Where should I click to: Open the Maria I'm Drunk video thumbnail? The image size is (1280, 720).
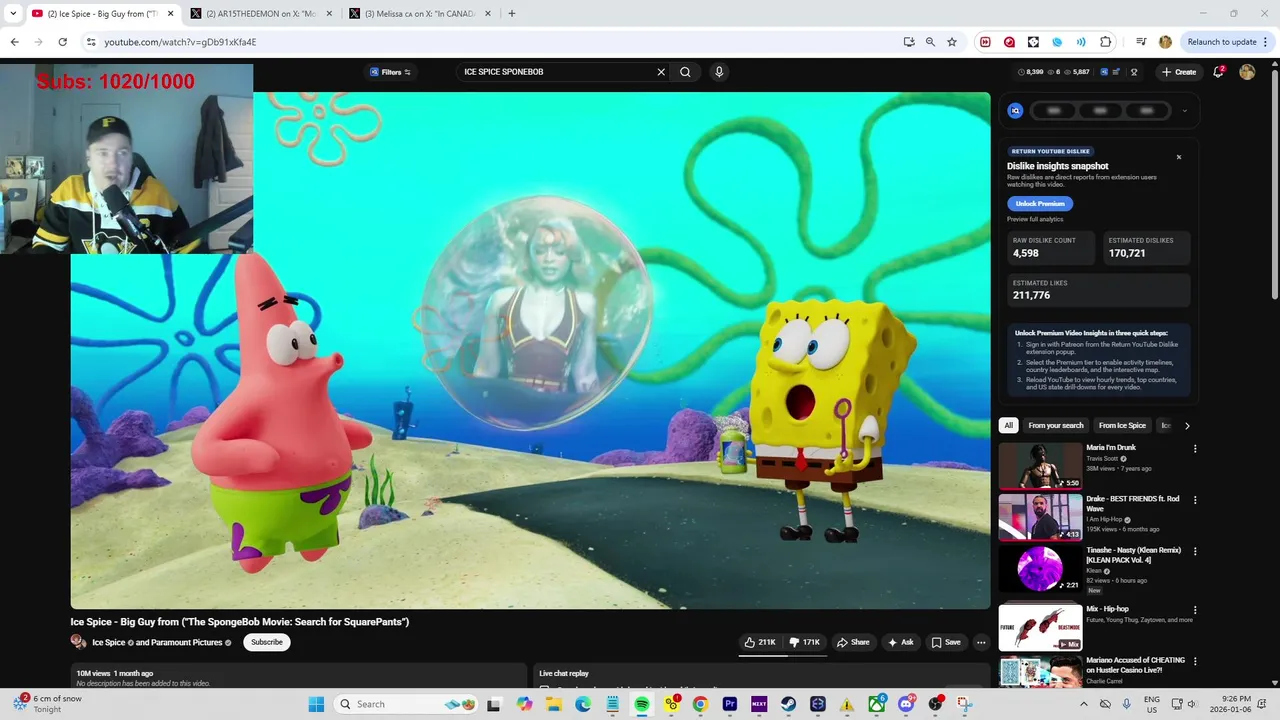pos(1040,465)
